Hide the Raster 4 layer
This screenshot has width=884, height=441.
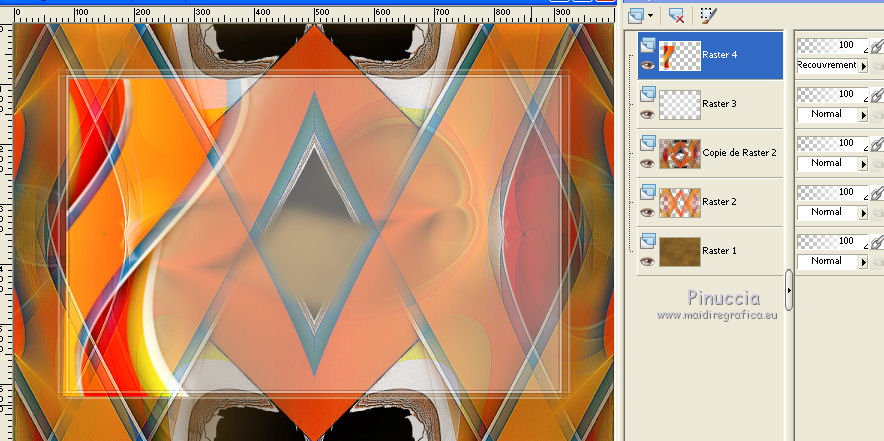click(647, 65)
